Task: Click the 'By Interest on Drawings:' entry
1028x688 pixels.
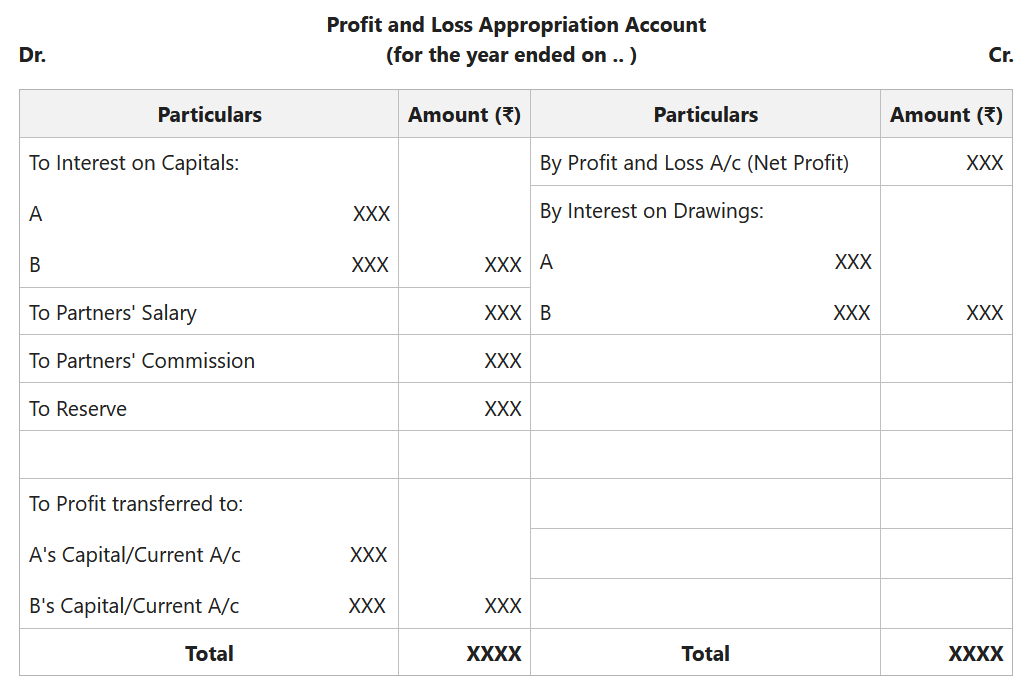Action: point(651,211)
